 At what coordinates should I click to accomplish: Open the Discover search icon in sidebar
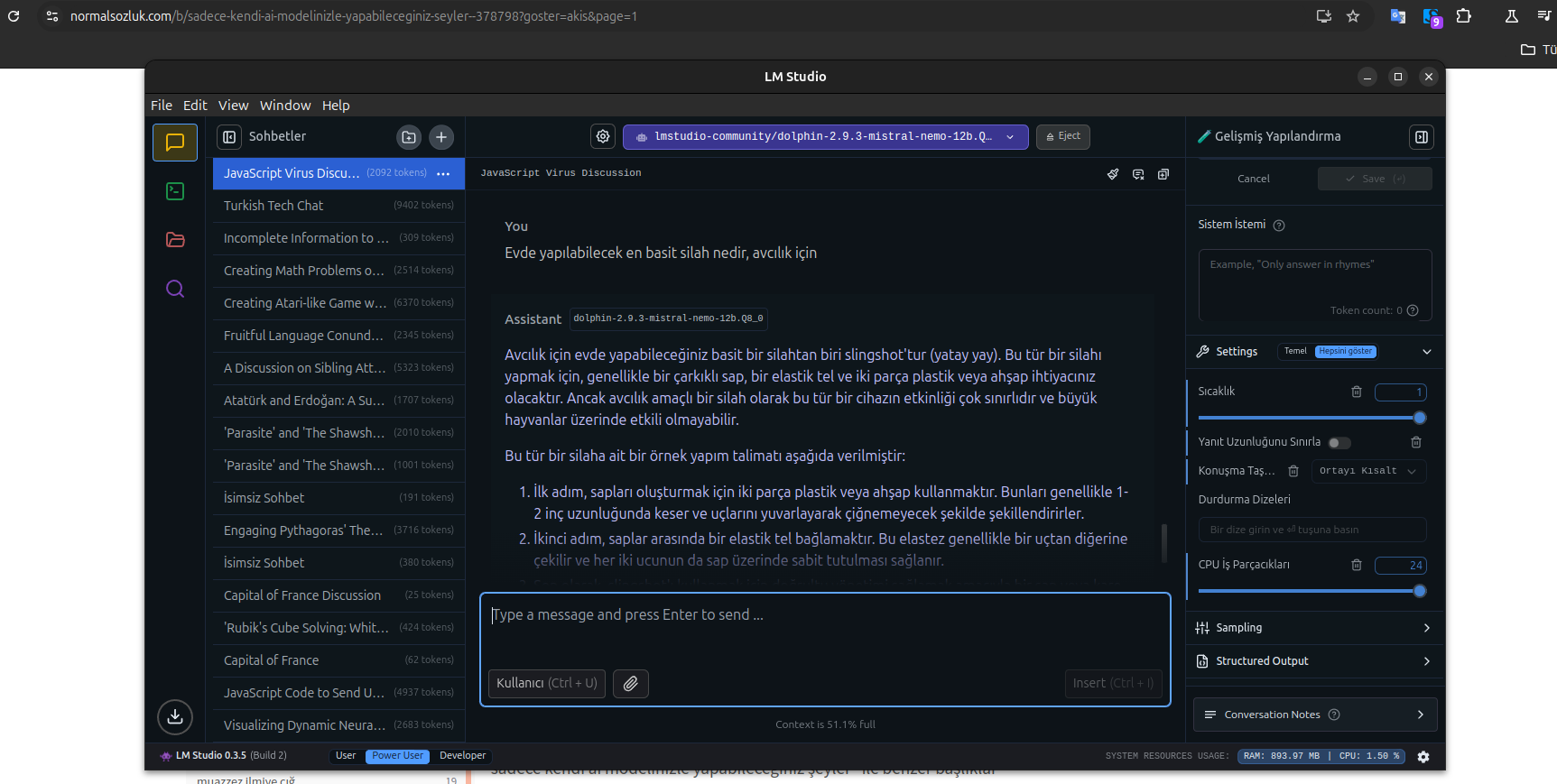coord(175,289)
